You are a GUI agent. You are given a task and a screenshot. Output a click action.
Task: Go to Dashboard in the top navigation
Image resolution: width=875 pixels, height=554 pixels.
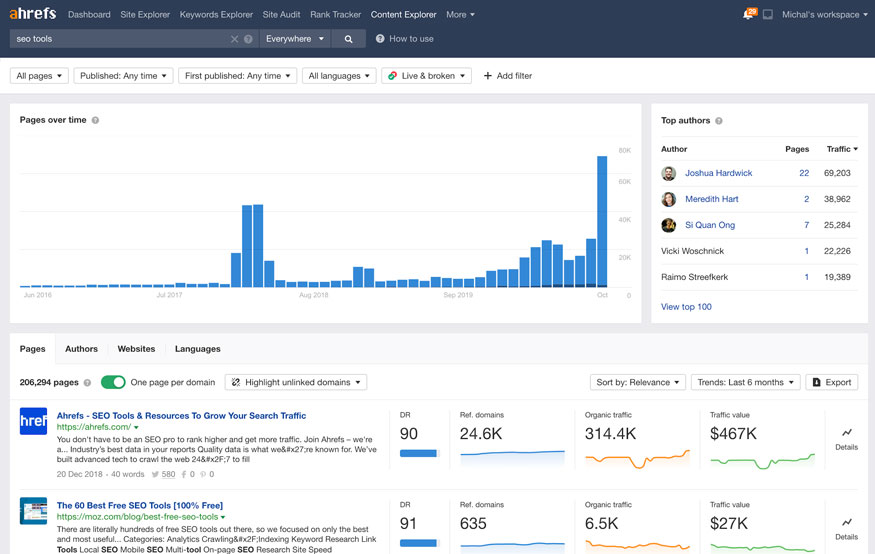(x=89, y=15)
